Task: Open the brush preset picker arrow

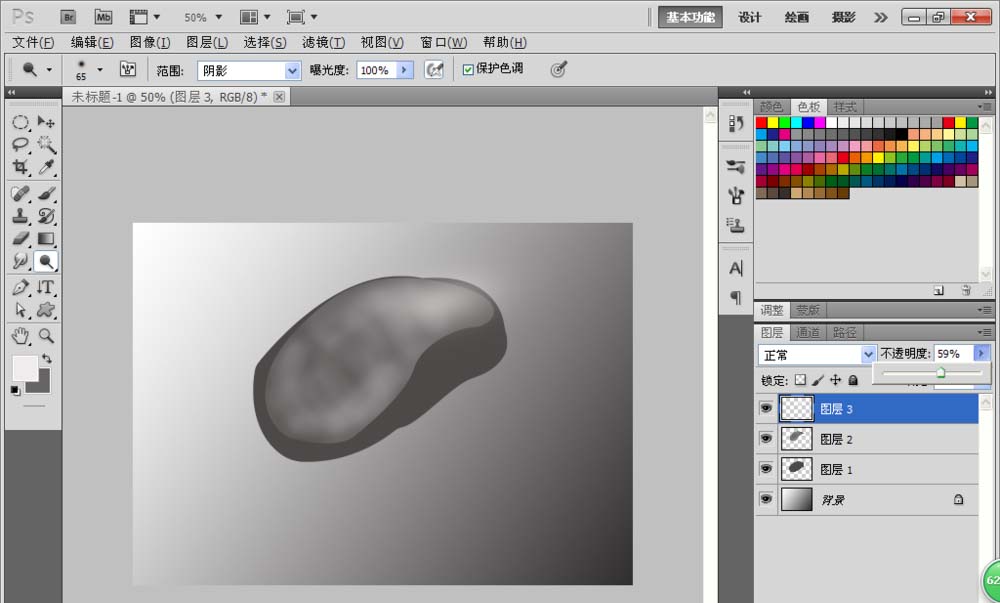Action: [x=99, y=69]
